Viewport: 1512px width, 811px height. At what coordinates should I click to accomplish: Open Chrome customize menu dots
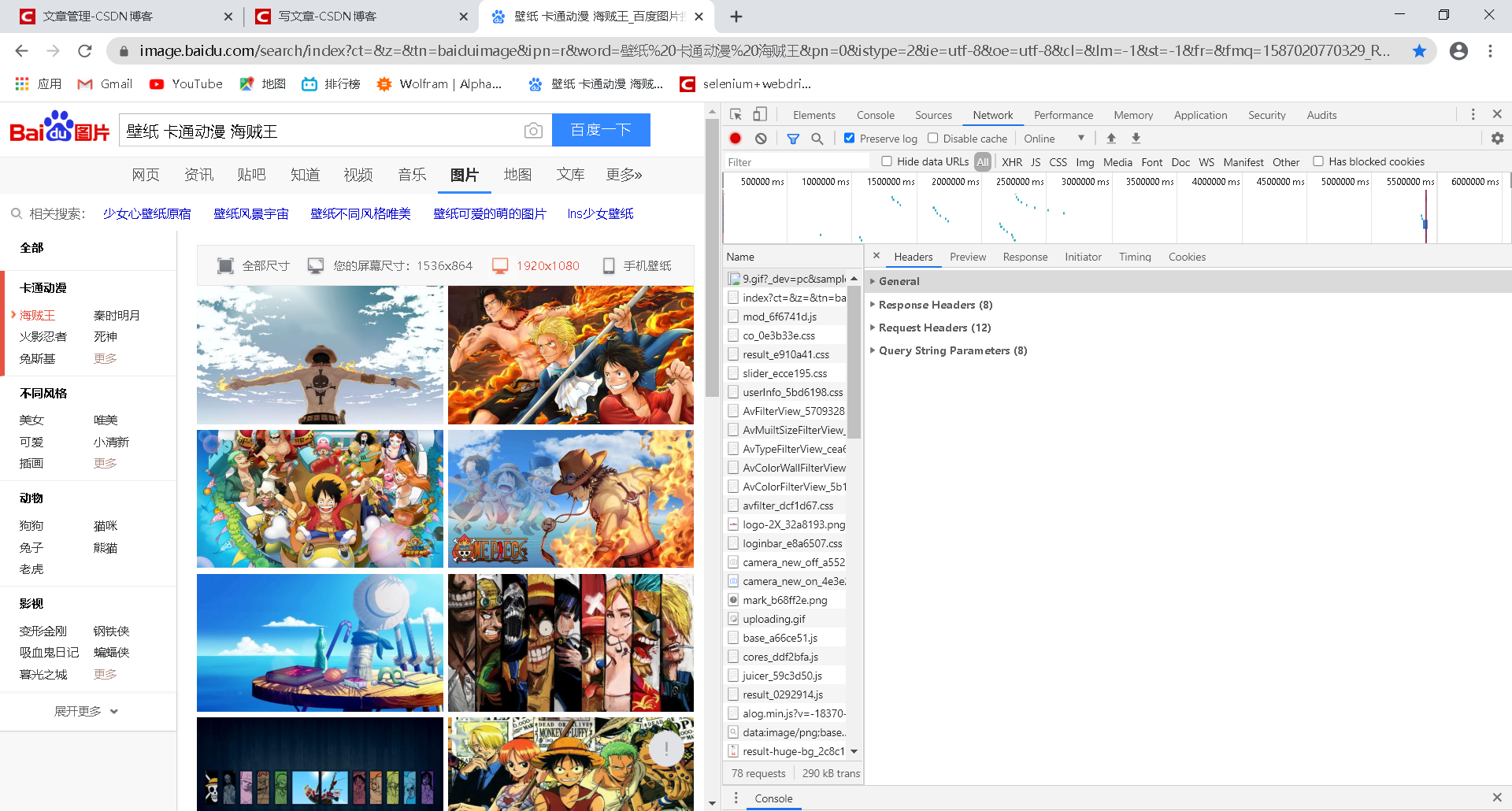1490,51
